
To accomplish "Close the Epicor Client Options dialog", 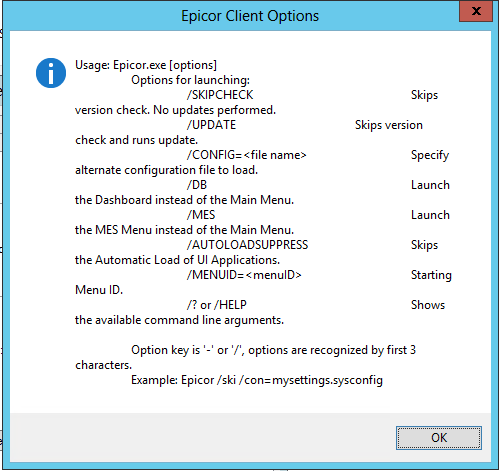I will tap(476, 11).
